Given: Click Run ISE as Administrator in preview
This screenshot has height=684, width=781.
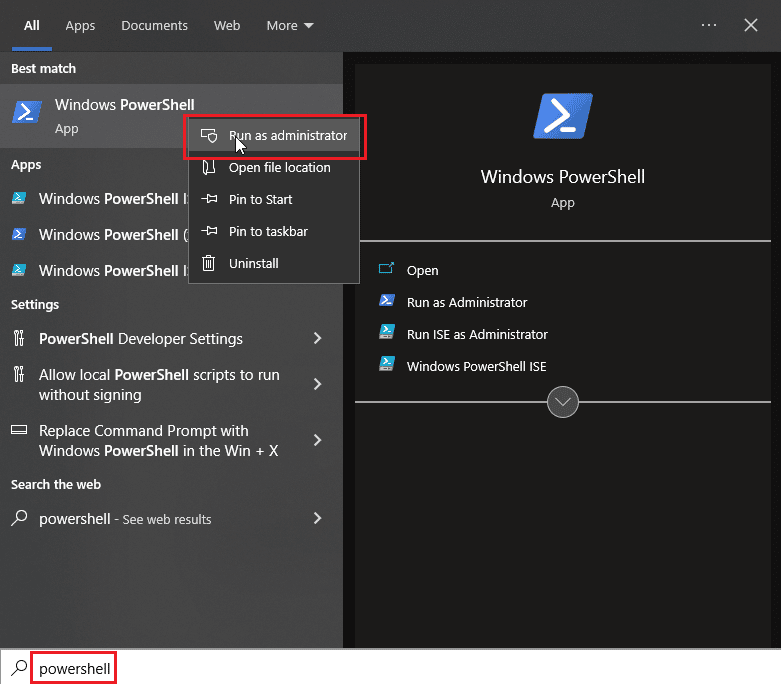Looking at the screenshot, I should coord(477,334).
